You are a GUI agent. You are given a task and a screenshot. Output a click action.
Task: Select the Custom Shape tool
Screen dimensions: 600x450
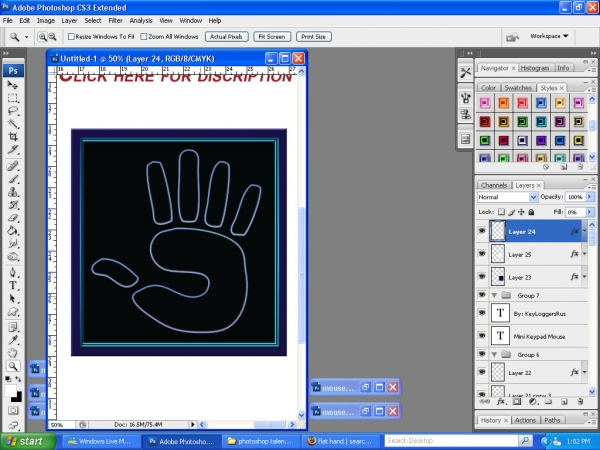(13, 311)
